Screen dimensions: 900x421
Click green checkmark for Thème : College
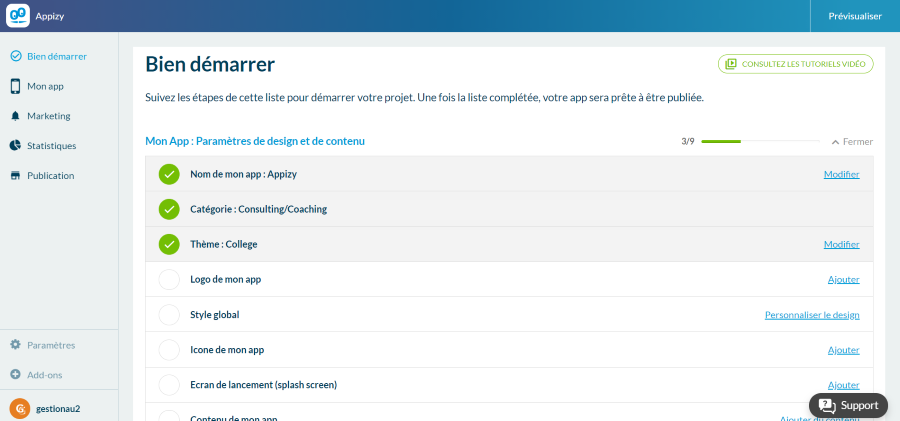pyautogui.click(x=169, y=245)
